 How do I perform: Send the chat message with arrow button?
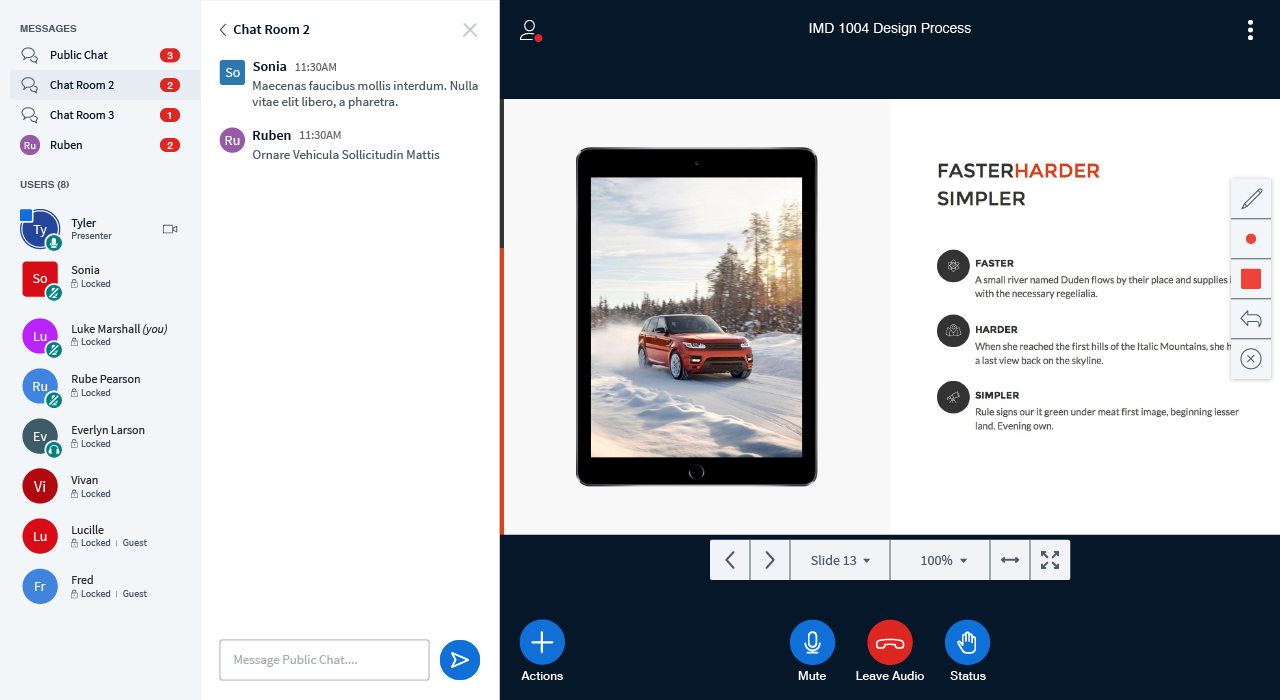coord(460,660)
